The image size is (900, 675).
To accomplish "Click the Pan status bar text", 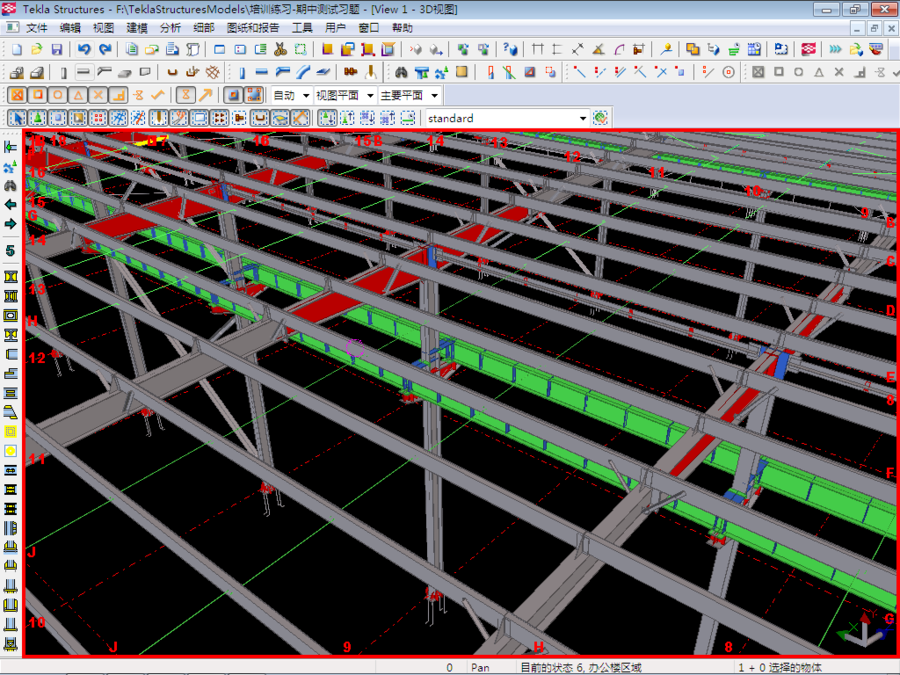I will [480, 668].
